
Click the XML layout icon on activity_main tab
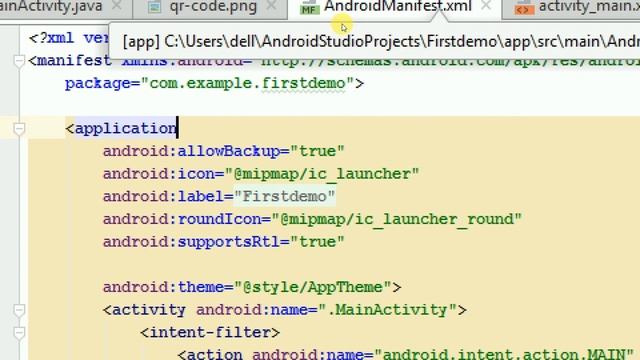click(524, 8)
